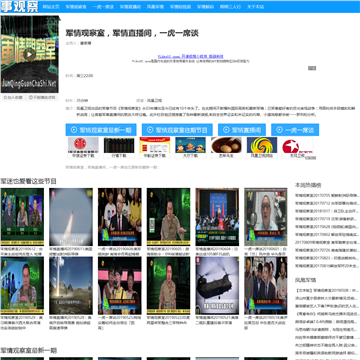The width and height of the screenshot is (360, 360).
Task: Open 锵锵三人行 in the top navigation
Action: (x=230, y=7)
